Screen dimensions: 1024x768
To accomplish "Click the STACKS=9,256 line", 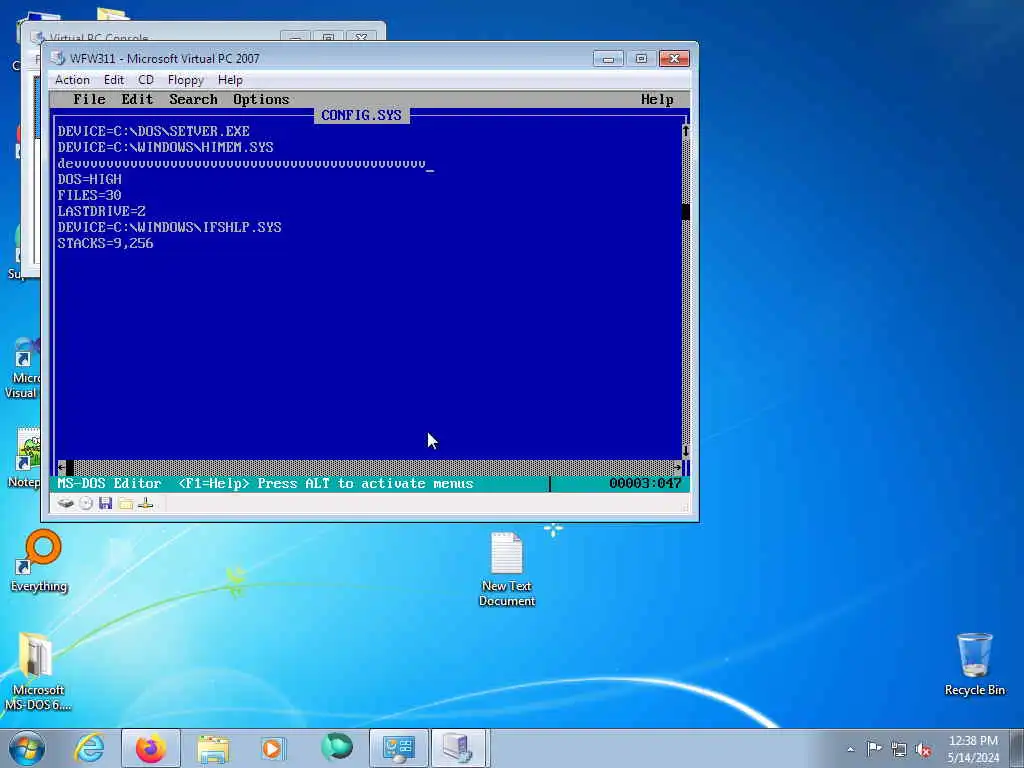I will (x=105, y=243).
